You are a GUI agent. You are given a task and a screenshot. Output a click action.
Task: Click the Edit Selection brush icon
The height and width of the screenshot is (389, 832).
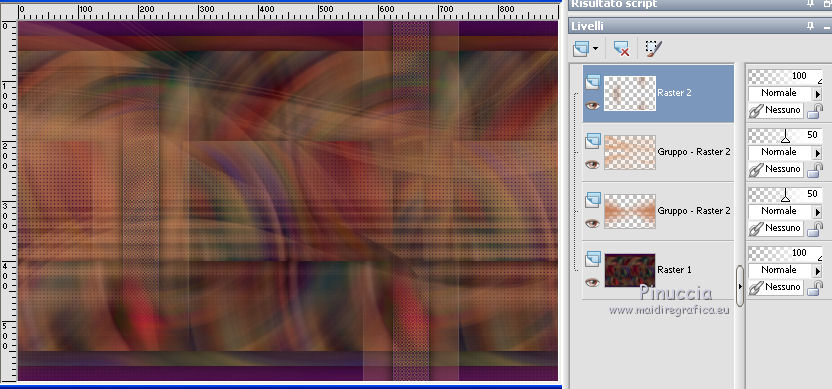[x=654, y=48]
